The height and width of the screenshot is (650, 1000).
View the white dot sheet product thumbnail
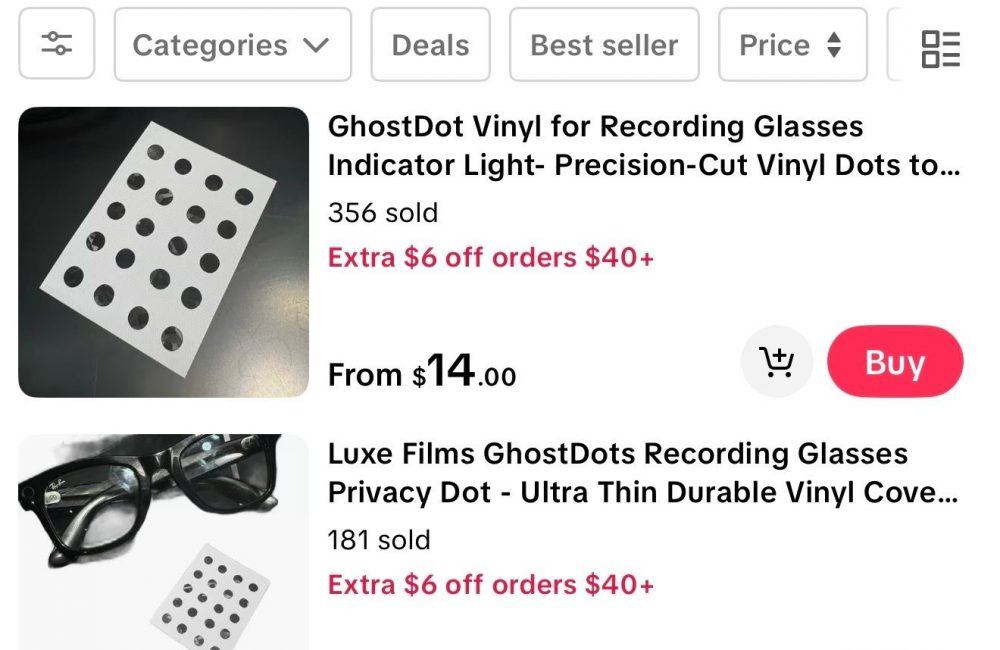click(164, 252)
